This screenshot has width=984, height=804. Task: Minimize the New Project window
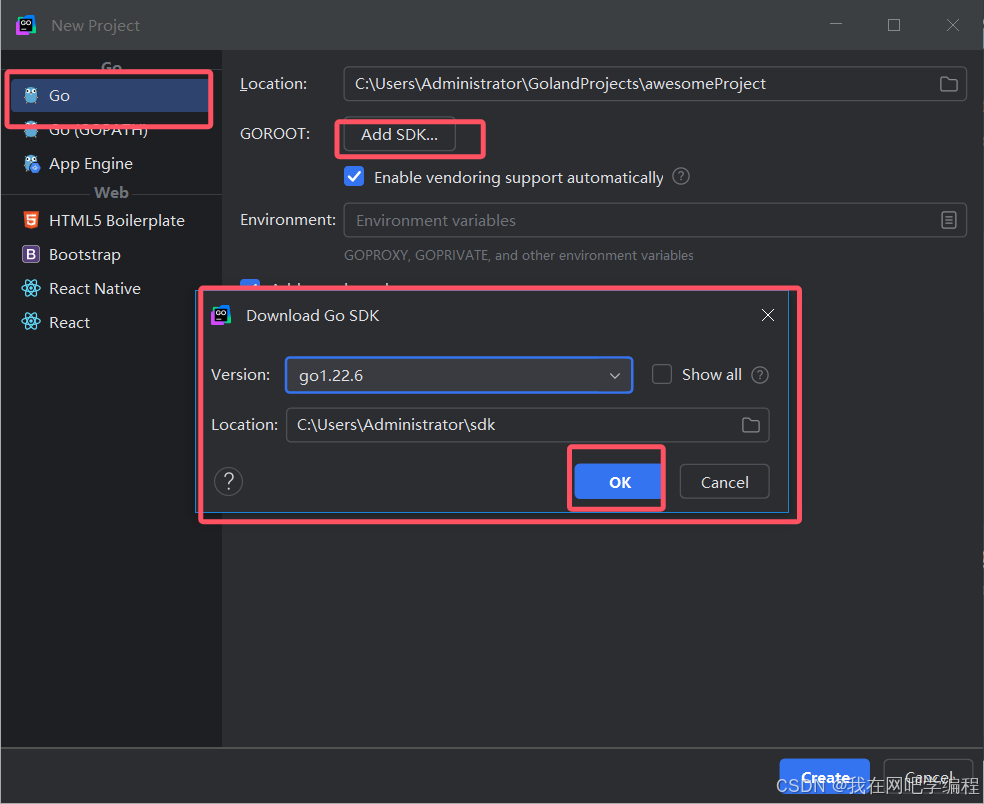click(x=836, y=25)
